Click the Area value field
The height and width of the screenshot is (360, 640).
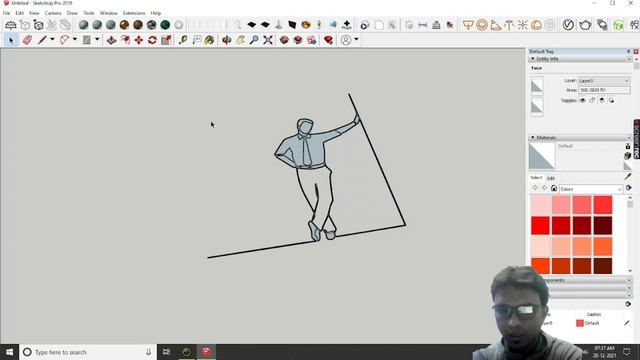point(604,90)
